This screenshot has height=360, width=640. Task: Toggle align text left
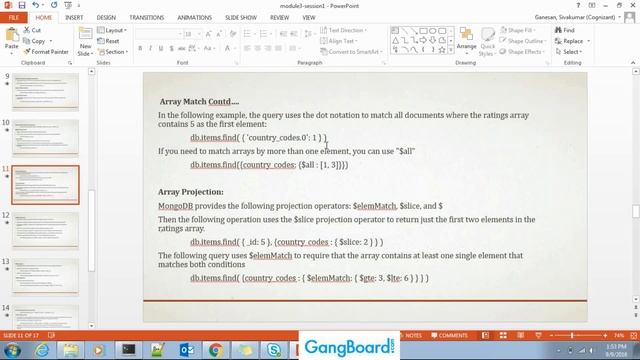247,48
